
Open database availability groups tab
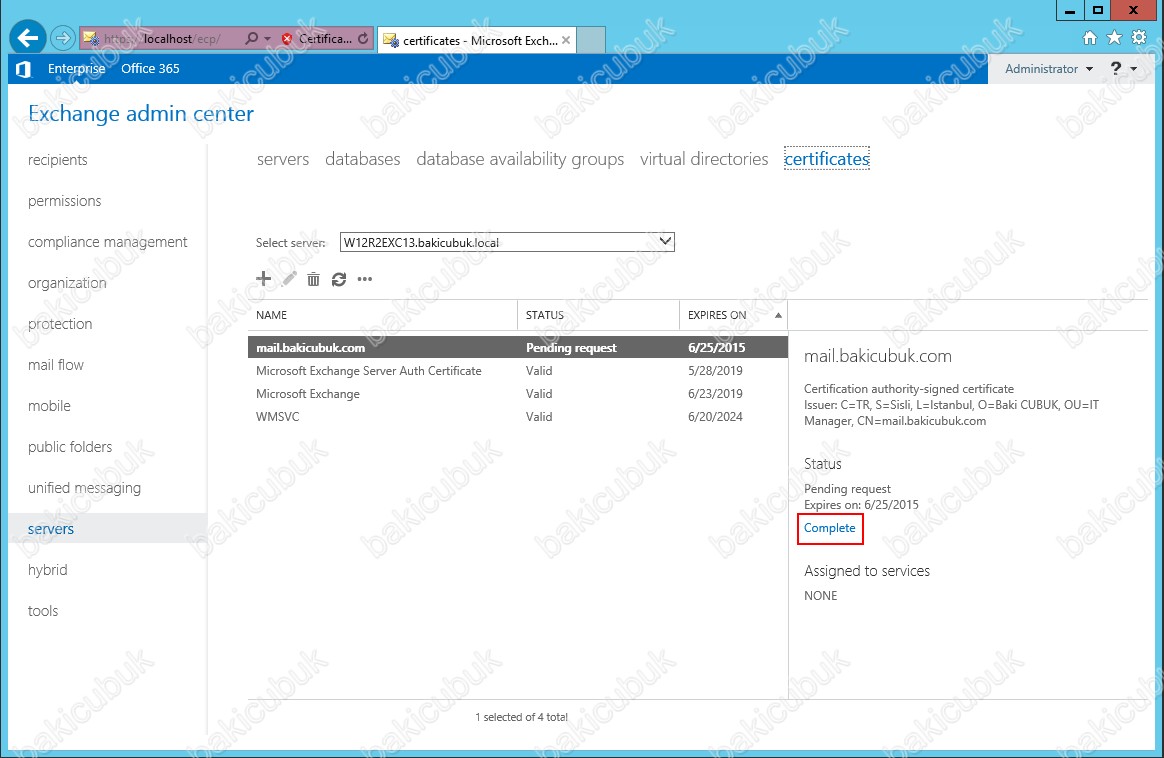tap(520, 159)
